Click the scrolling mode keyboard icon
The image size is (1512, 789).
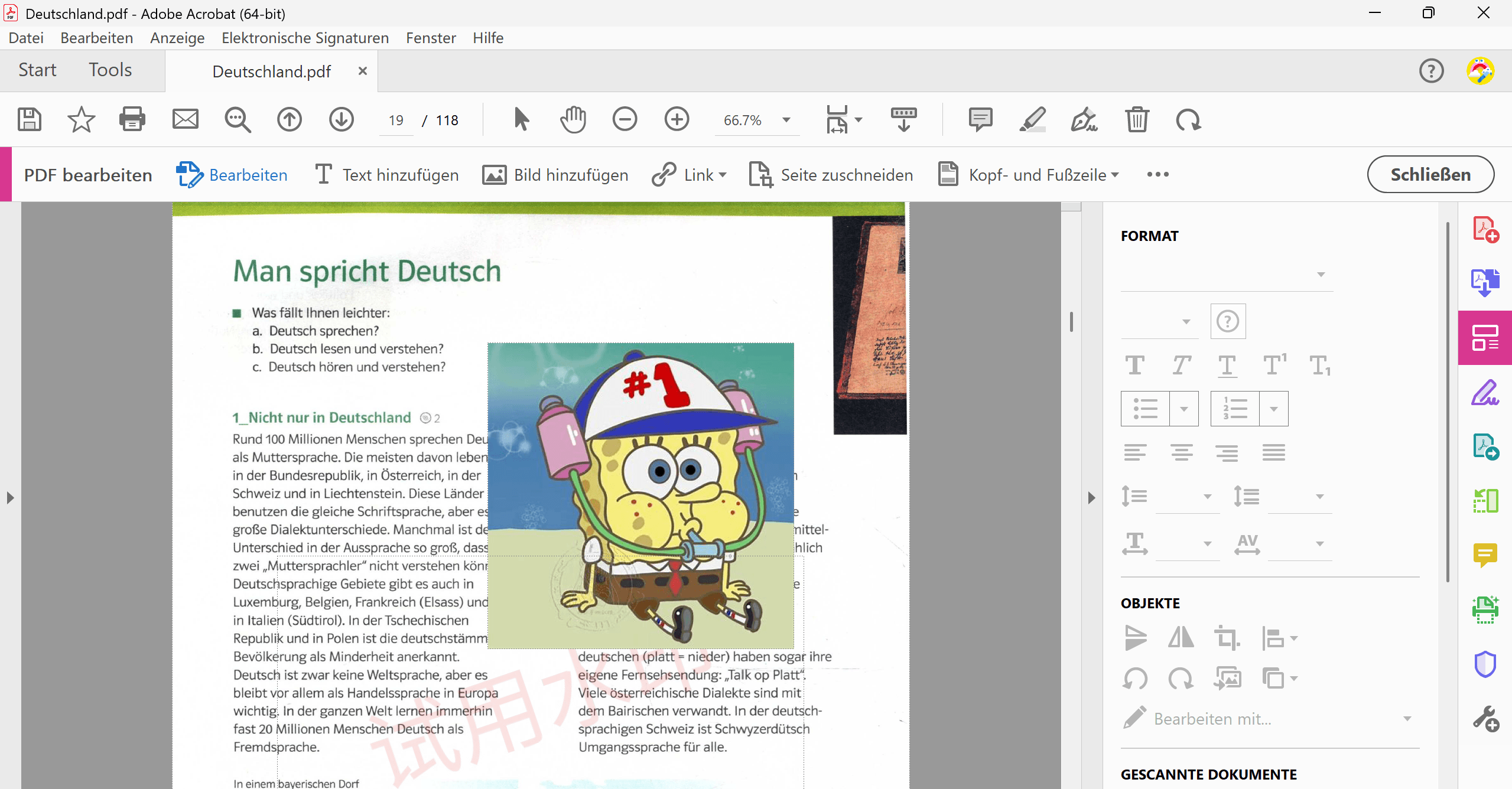tap(903, 120)
